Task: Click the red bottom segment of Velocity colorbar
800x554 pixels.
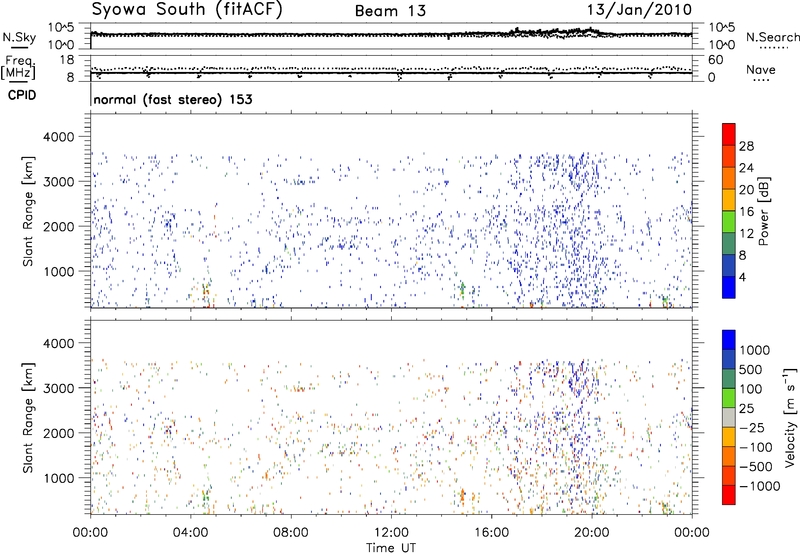Action: (729, 495)
